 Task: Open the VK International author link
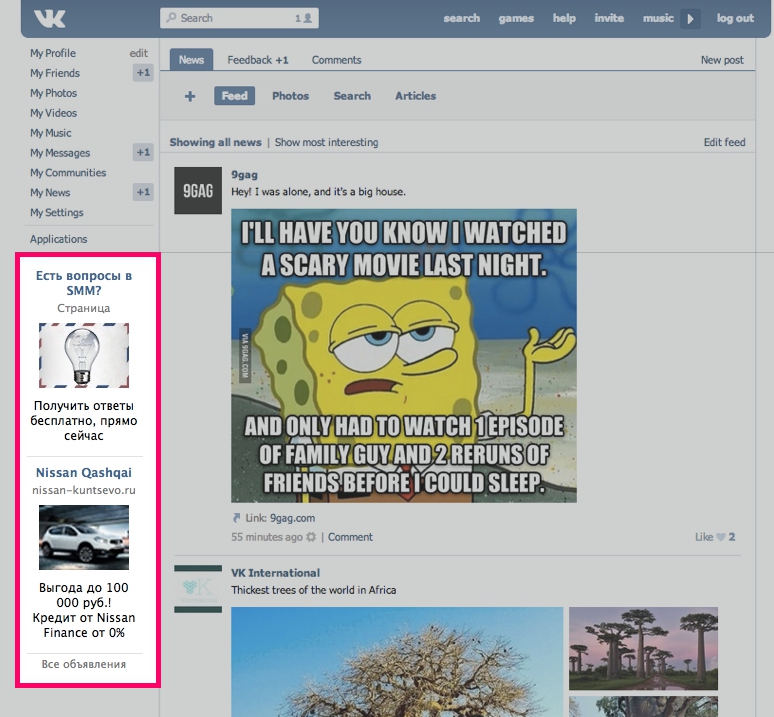click(x=275, y=573)
